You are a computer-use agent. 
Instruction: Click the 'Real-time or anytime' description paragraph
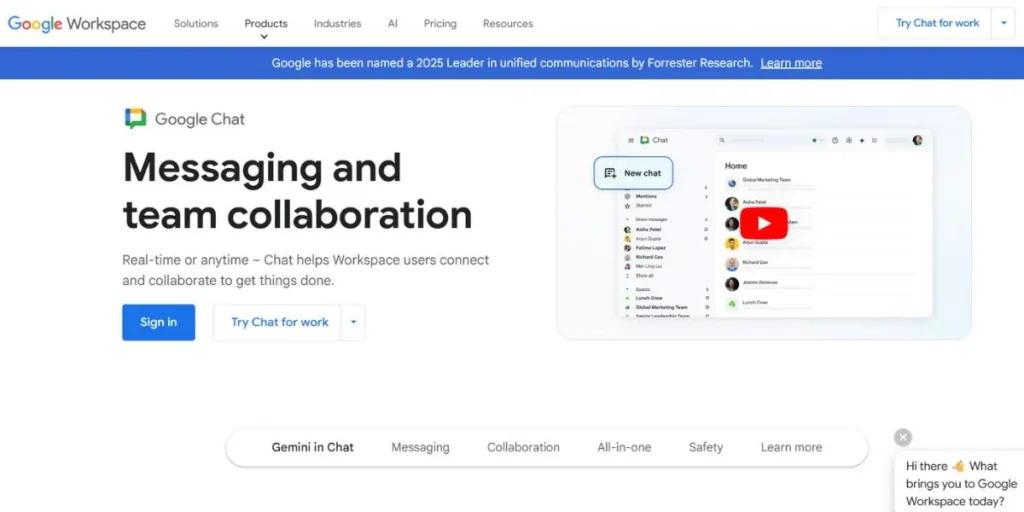pyautogui.click(x=306, y=270)
